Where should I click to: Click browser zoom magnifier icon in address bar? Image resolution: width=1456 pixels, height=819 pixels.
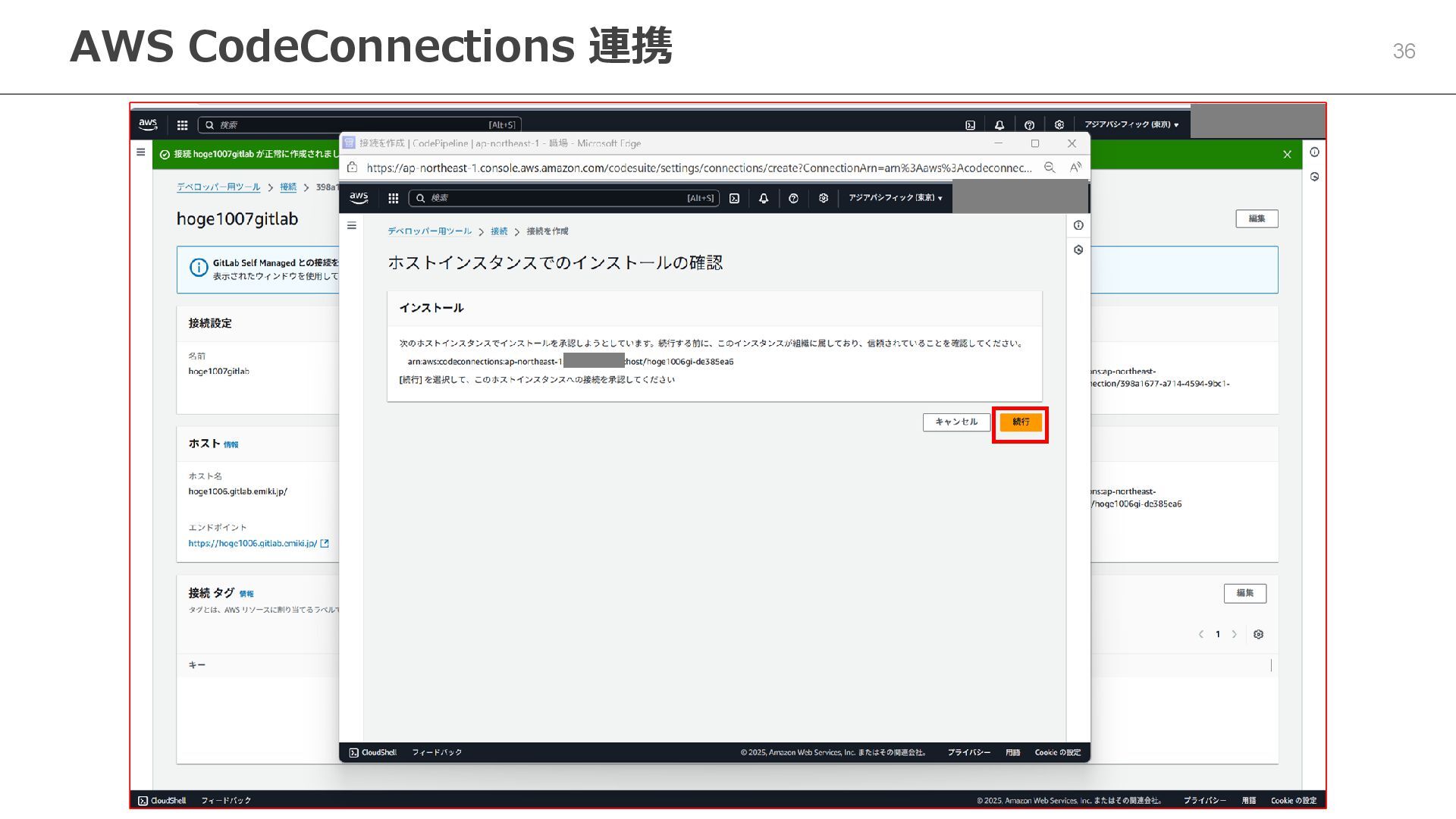1050,168
